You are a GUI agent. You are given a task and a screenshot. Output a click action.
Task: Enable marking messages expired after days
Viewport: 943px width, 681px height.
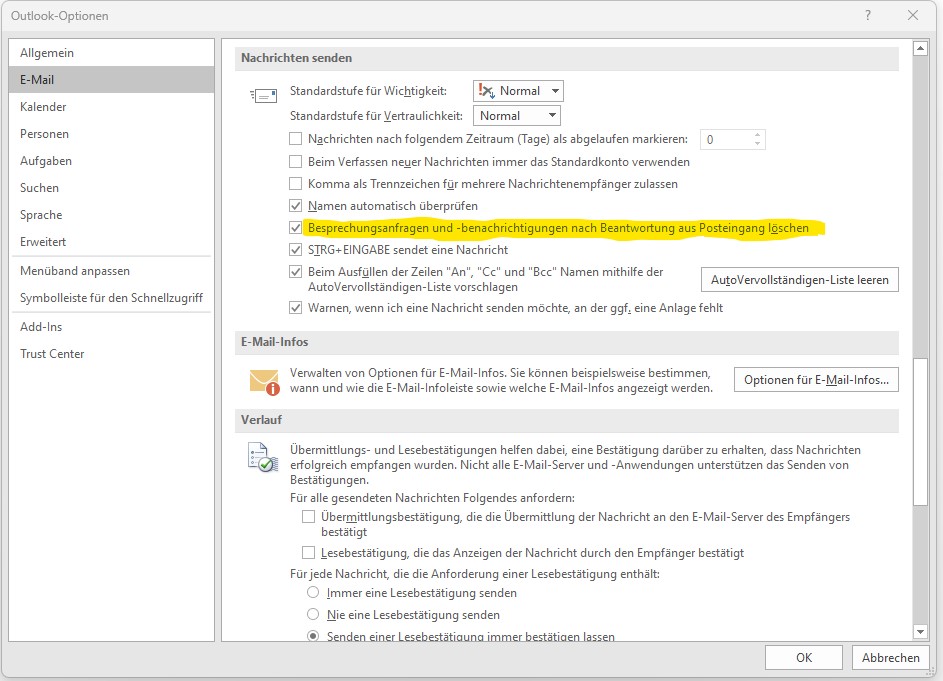point(295,139)
